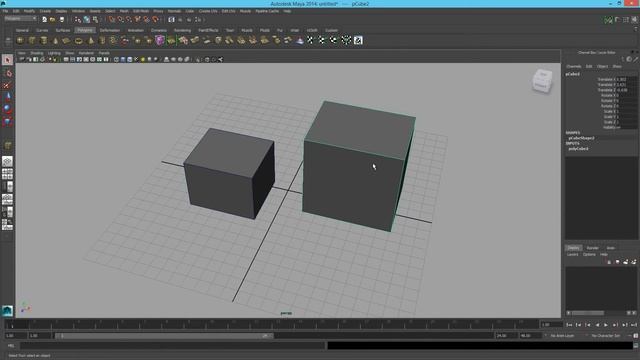Click the Translate X value field
Image resolution: width=640 pixels, height=360 pixels.
(627, 79)
